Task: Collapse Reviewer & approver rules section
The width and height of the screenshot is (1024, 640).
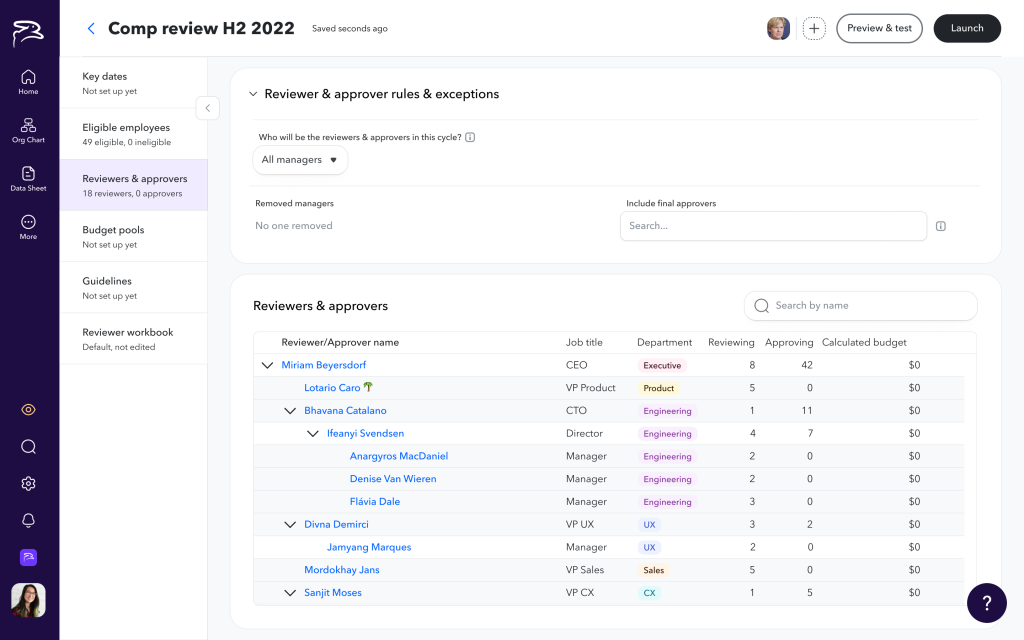Action: [253, 94]
